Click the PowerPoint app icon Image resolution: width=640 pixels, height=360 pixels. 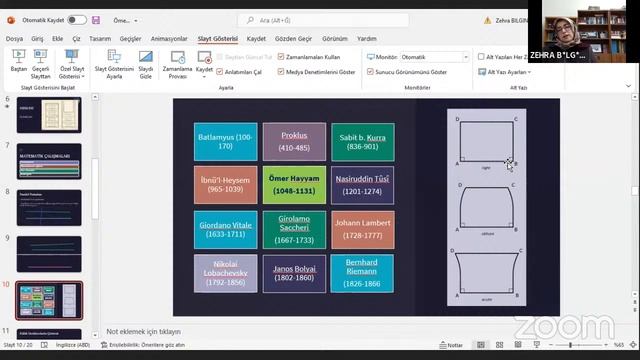[x=11, y=20]
